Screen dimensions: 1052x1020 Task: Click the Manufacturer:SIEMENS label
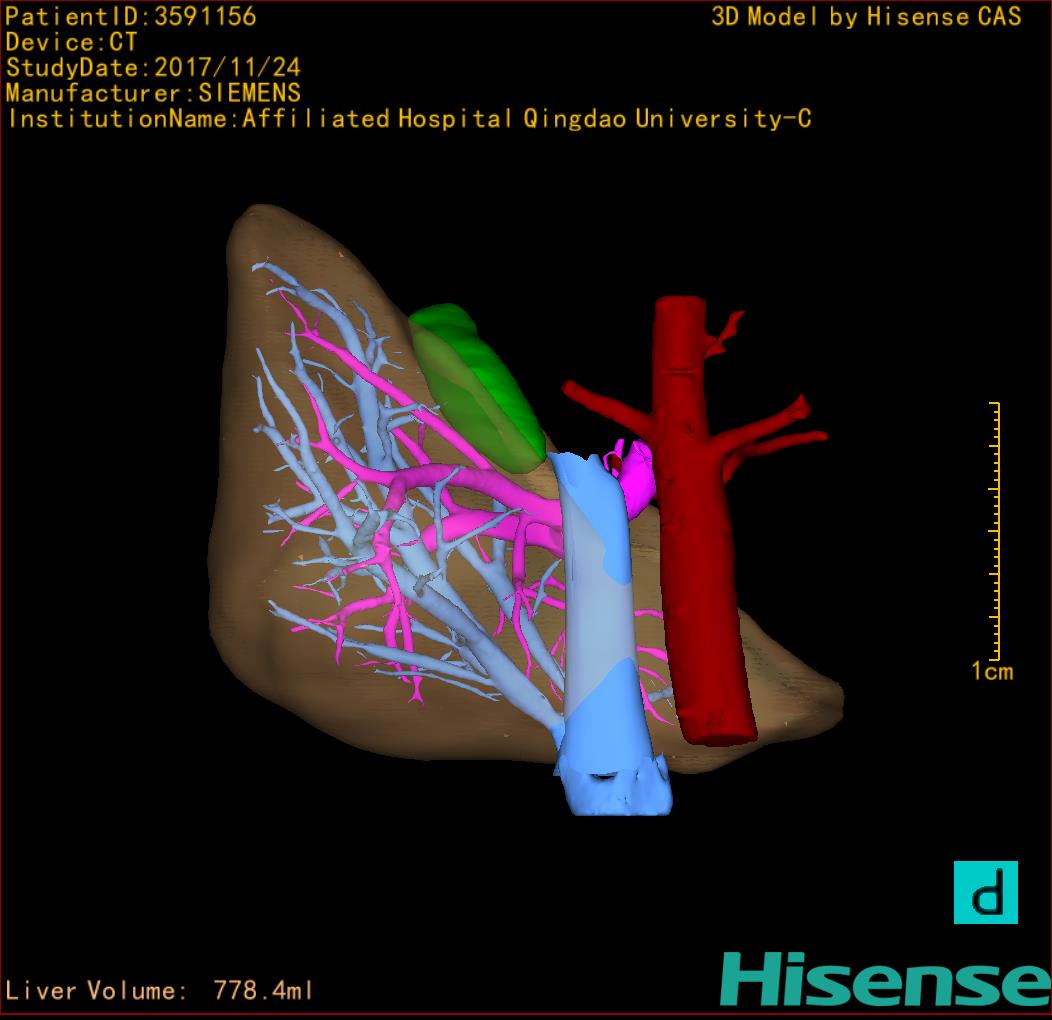153,93
